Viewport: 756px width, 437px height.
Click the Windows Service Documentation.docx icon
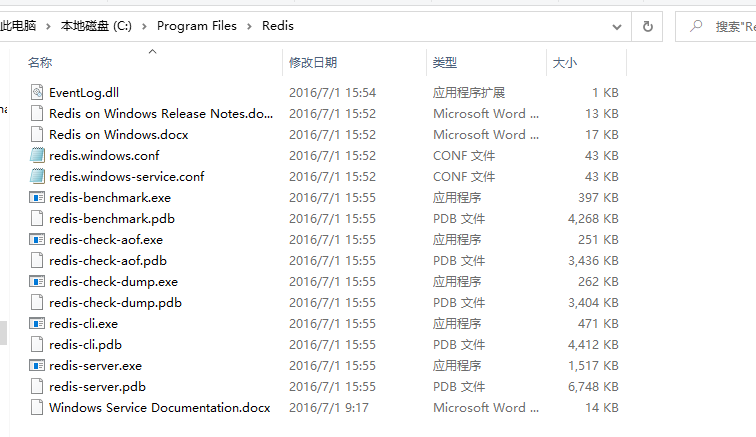[37, 408]
